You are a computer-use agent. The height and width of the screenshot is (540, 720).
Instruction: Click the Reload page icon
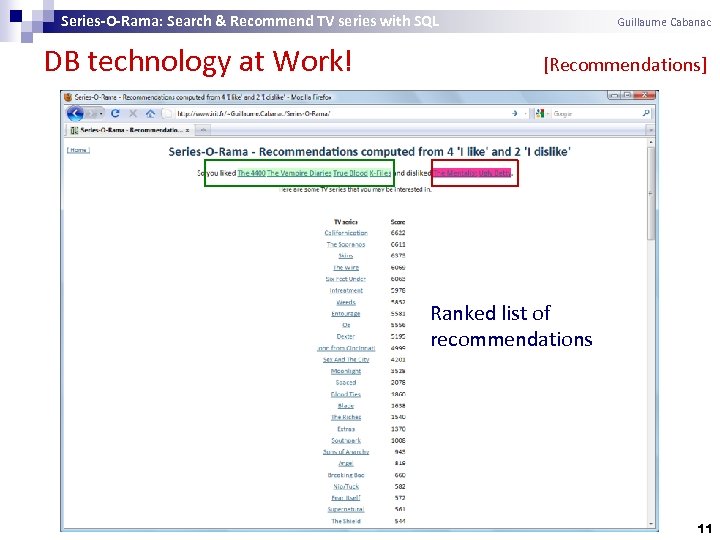115,113
